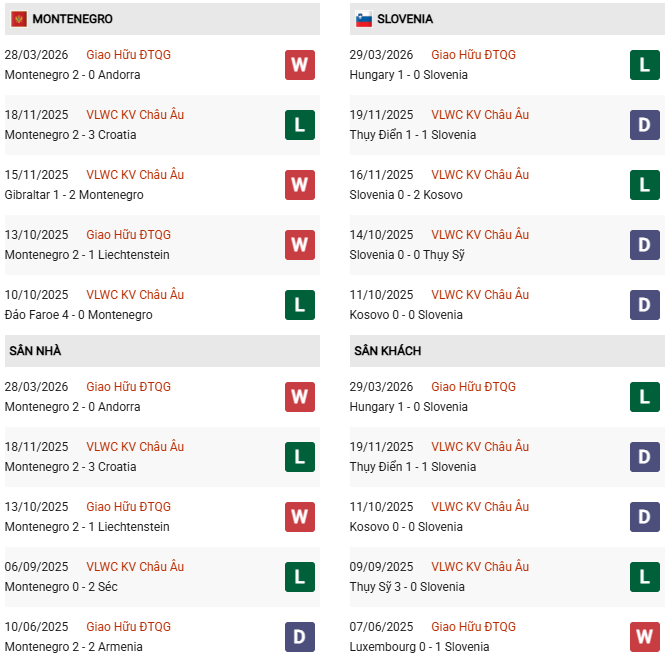Click L badge for Hungary 1-0 Slovenia in the SLOVENIA list
Viewport: 666px width, 662px height.
pyautogui.click(x=645, y=65)
